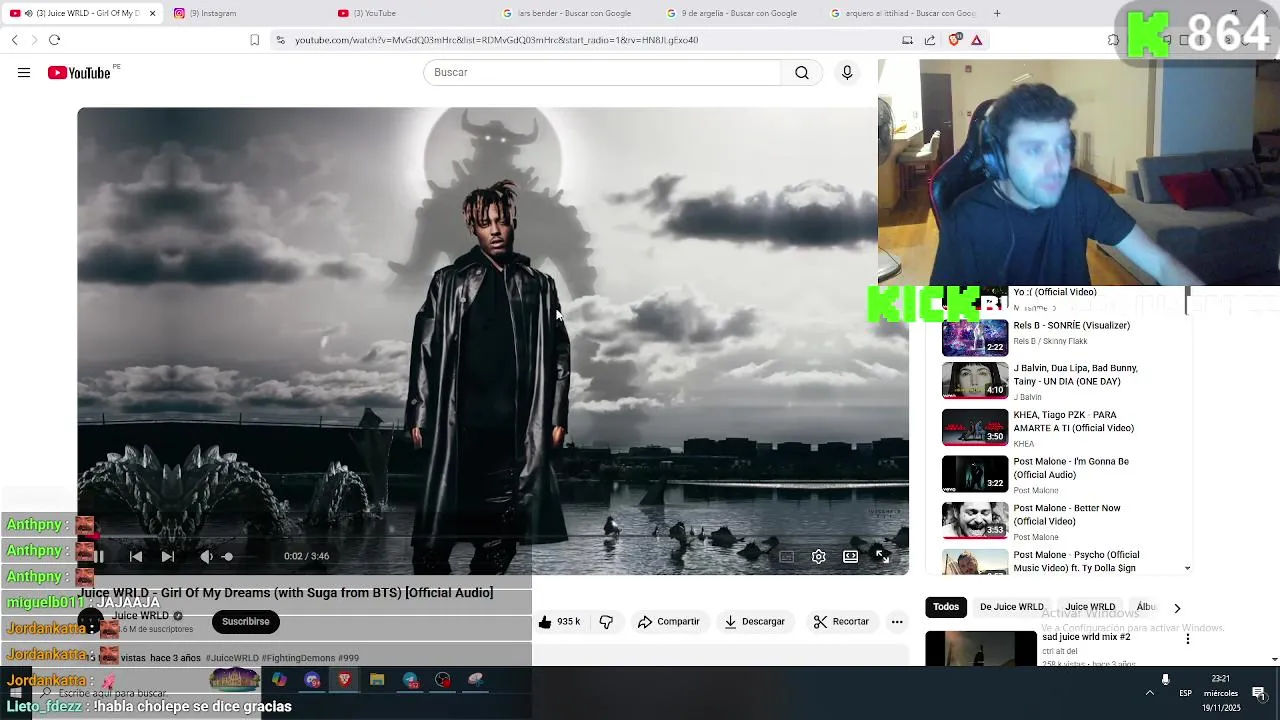Image resolution: width=1280 pixels, height=720 pixels.
Task: Open the Windows notifications center
Action: (x=1258, y=693)
